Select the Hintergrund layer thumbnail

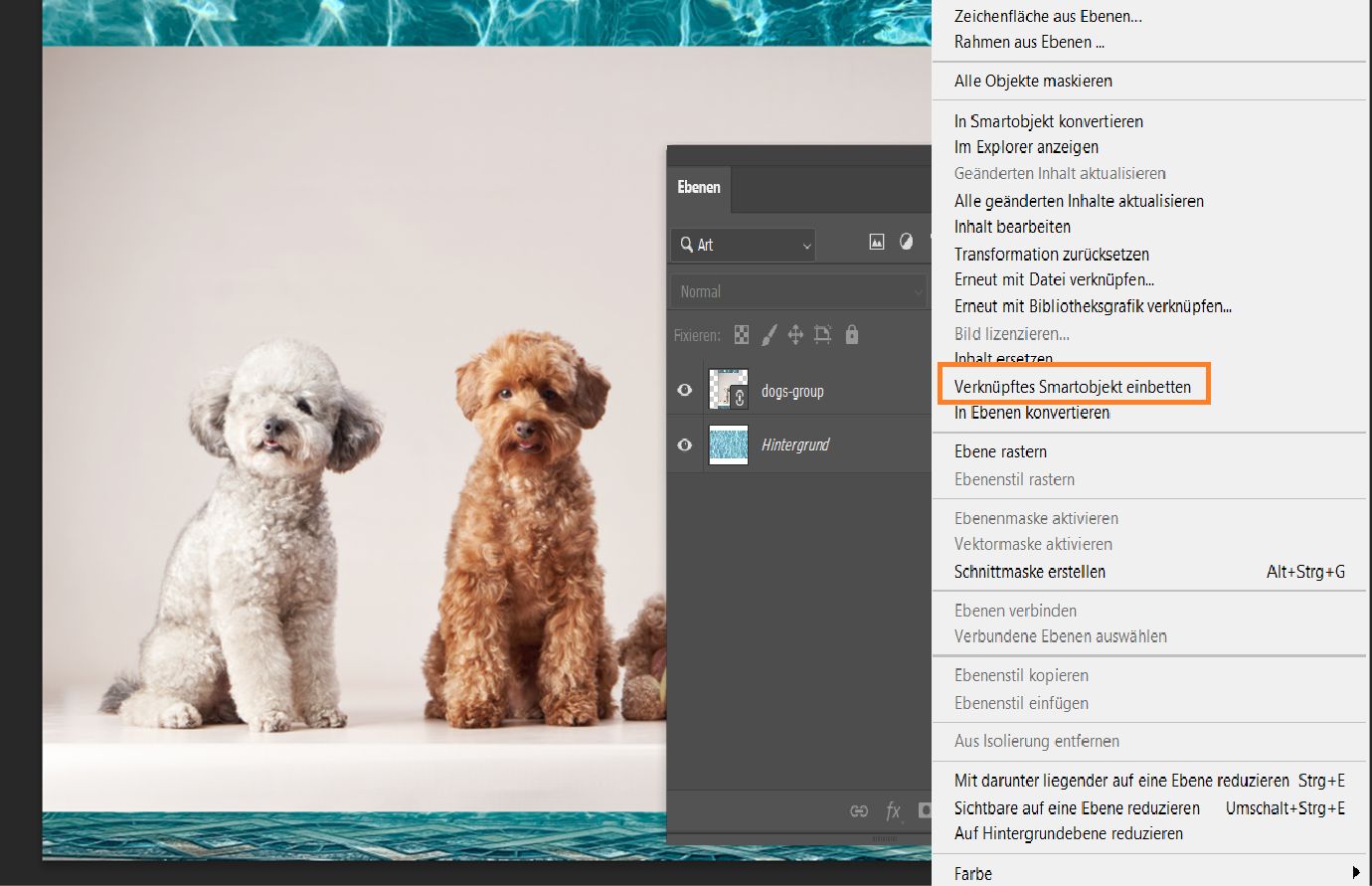[728, 444]
